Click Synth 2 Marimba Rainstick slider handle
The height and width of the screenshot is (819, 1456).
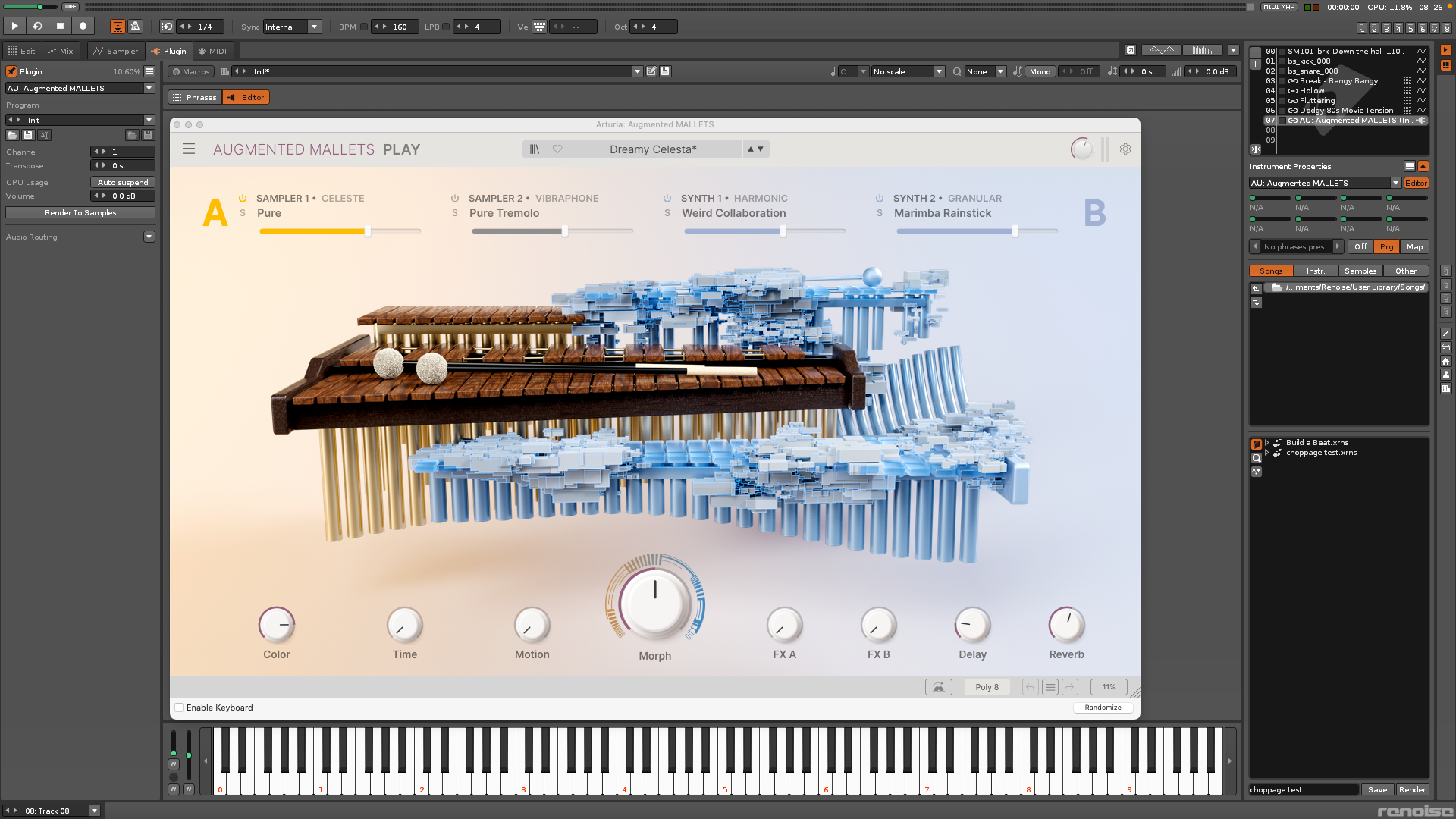(1015, 231)
